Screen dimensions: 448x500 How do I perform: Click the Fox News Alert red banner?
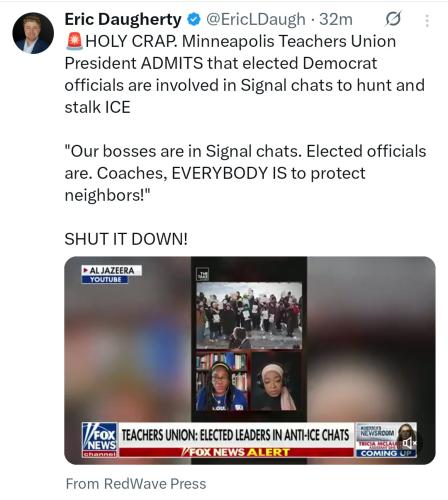(236, 452)
